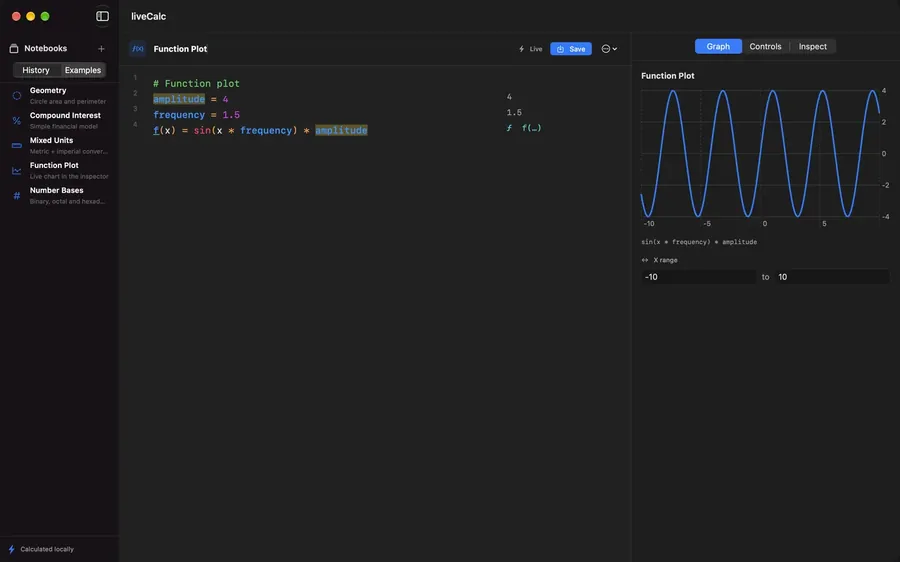Save the Function Plot notebook

[x=571, y=49]
